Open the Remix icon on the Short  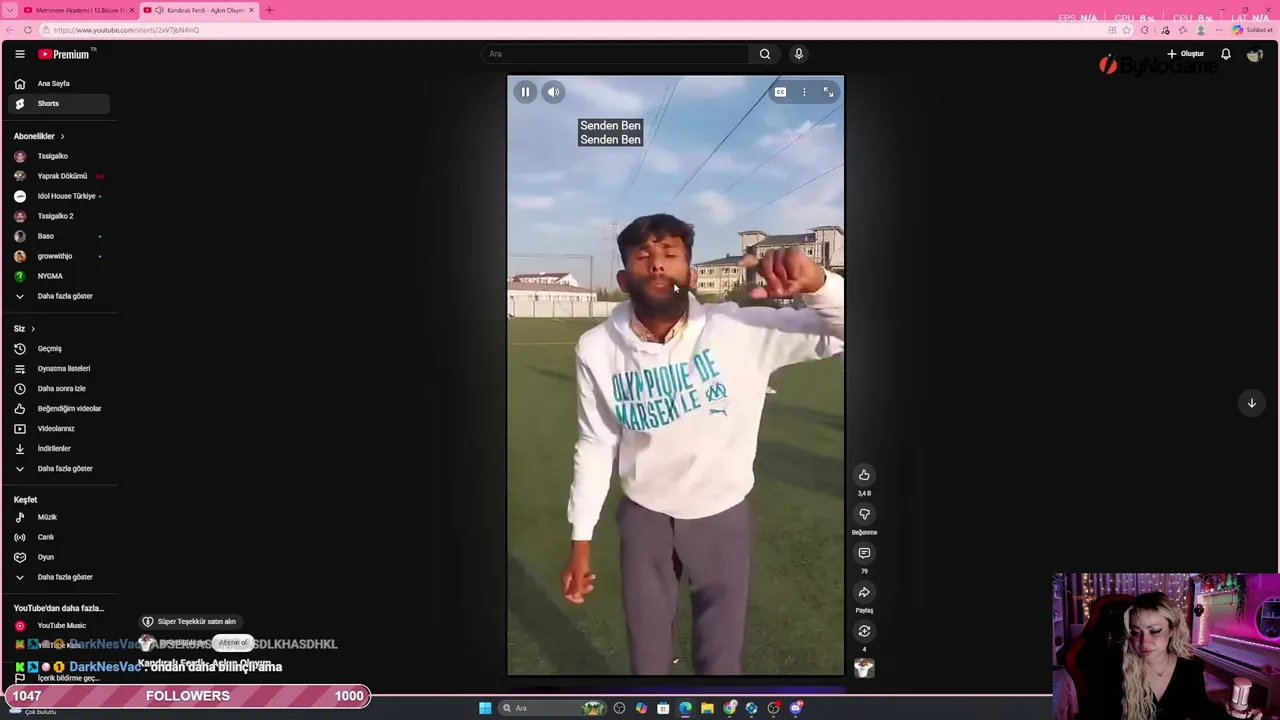point(864,631)
